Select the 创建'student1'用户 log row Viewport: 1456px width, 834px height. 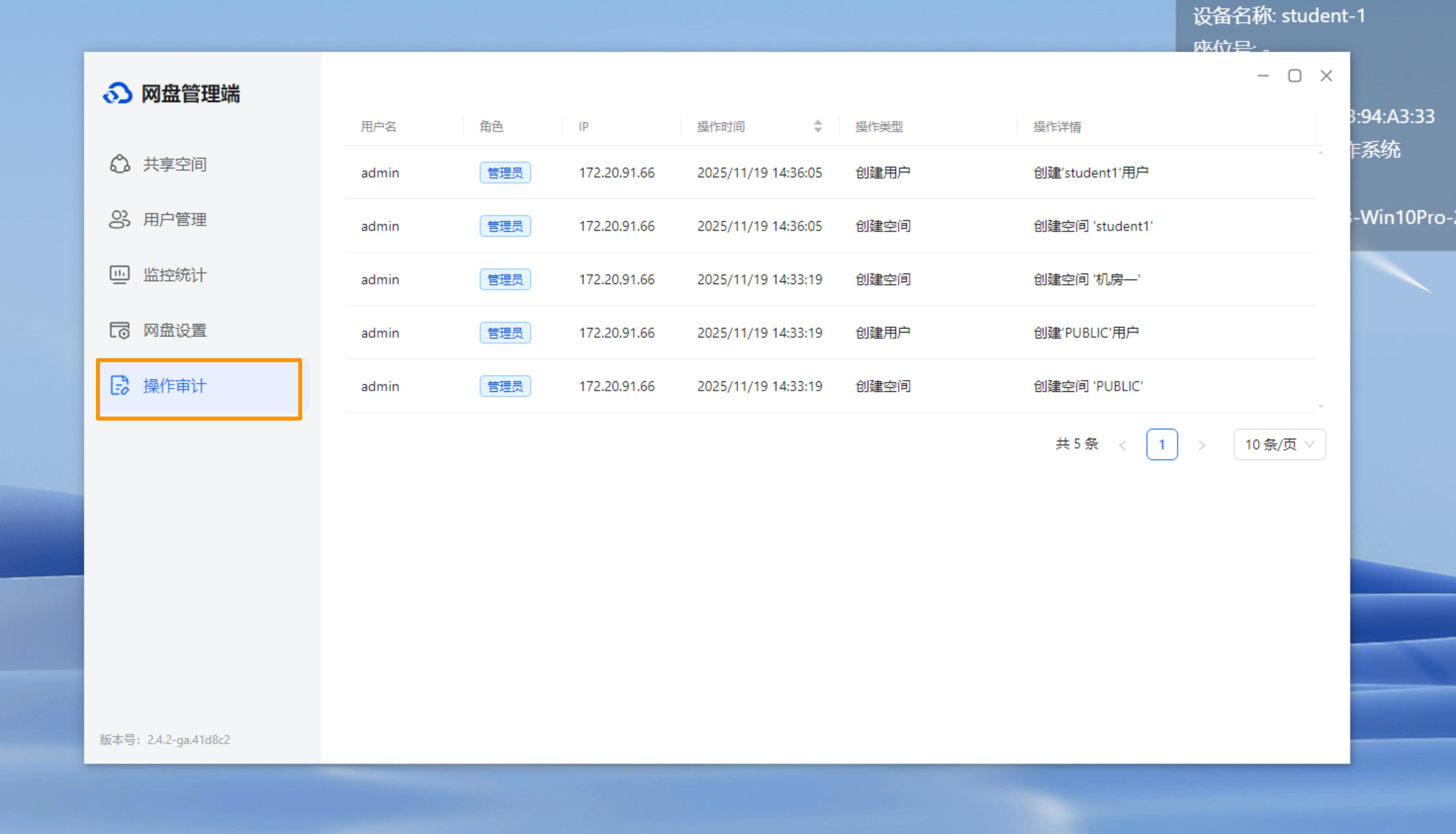[1091, 173]
